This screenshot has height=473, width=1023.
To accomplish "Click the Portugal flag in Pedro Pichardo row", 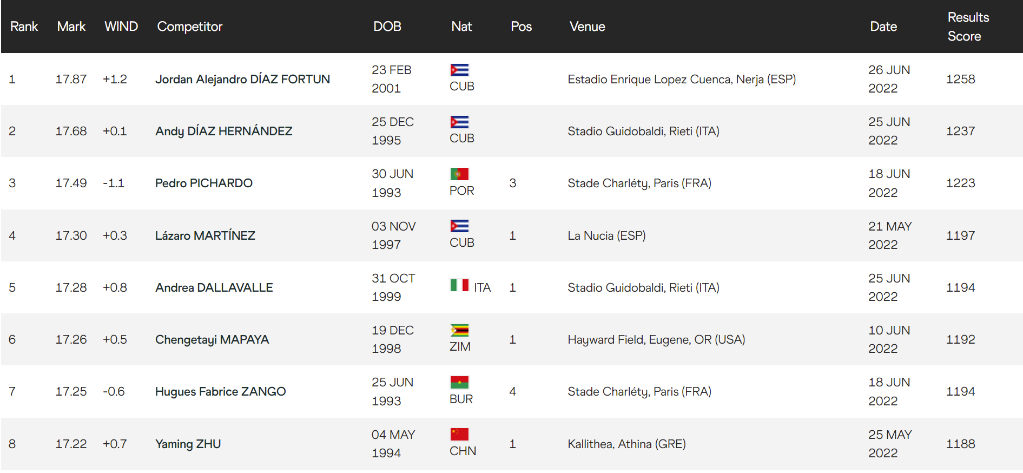I will 460,174.
